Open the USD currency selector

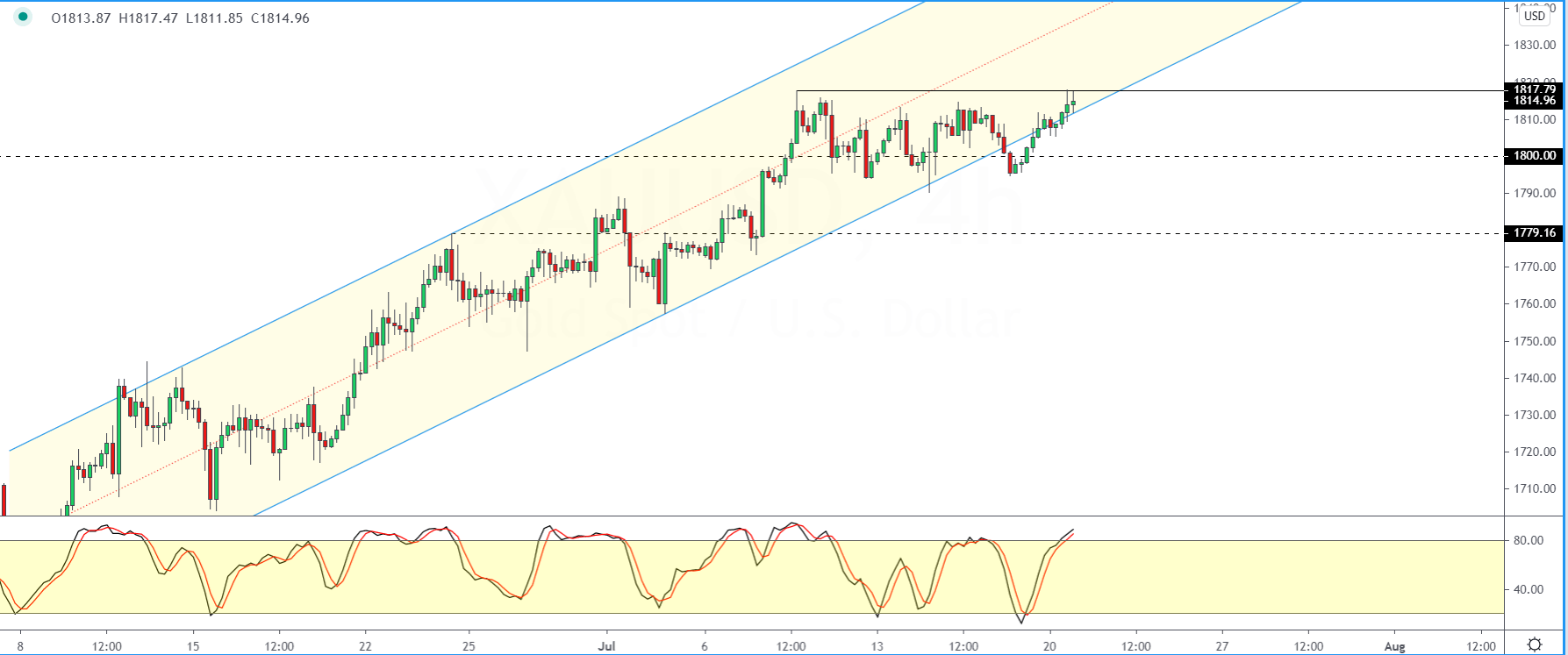1535,16
